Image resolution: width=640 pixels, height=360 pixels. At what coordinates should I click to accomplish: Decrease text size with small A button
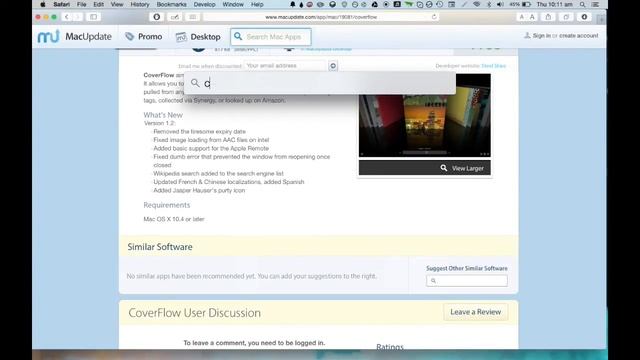(522, 17)
